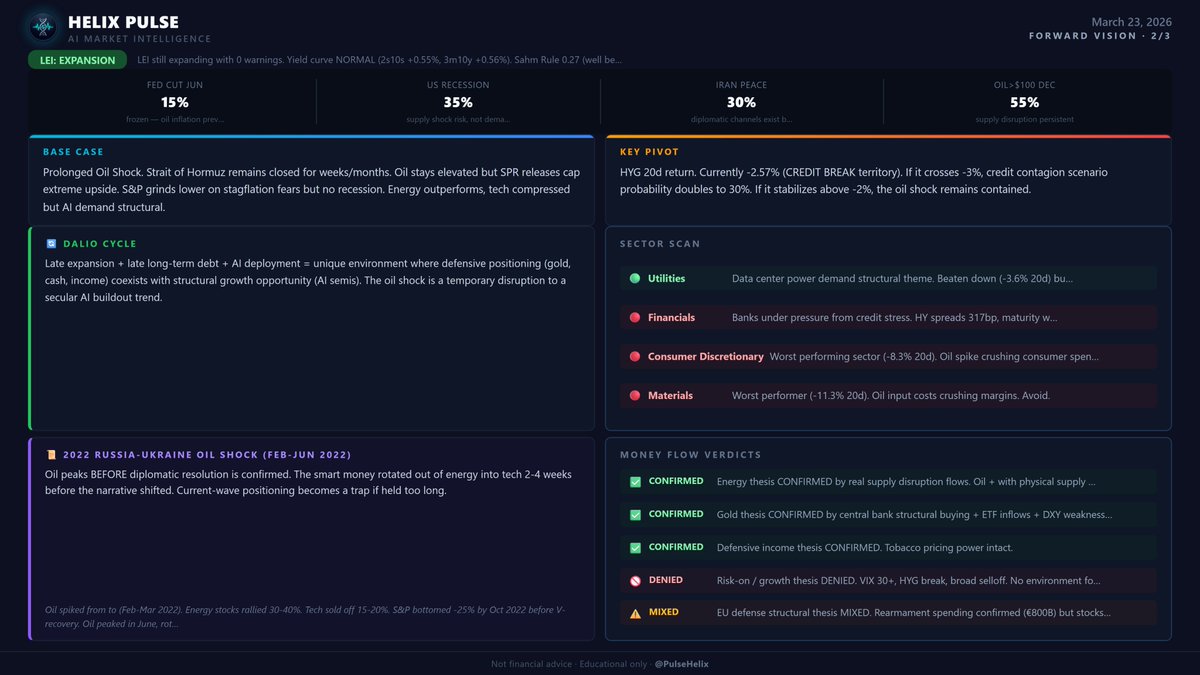This screenshot has height=675, width=1200.
Task: Click the scroll icon beside 2022 Russia-Ukraine heading
Action: coord(51,454)
